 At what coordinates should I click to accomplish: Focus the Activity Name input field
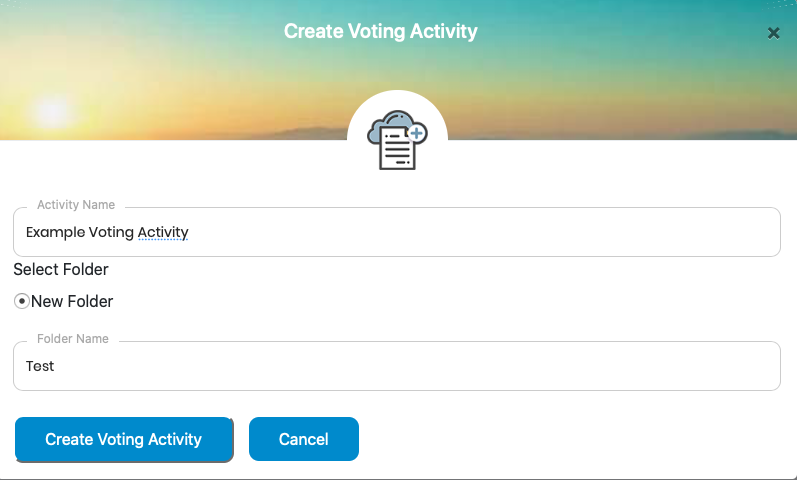[x=397, y=232]
